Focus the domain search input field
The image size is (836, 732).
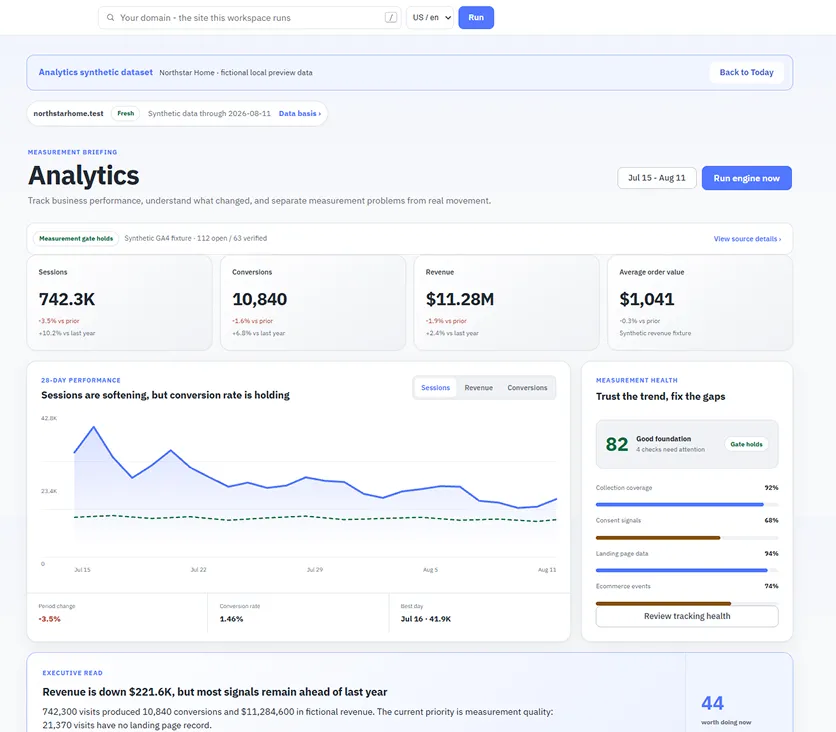(x=250, y=18)
